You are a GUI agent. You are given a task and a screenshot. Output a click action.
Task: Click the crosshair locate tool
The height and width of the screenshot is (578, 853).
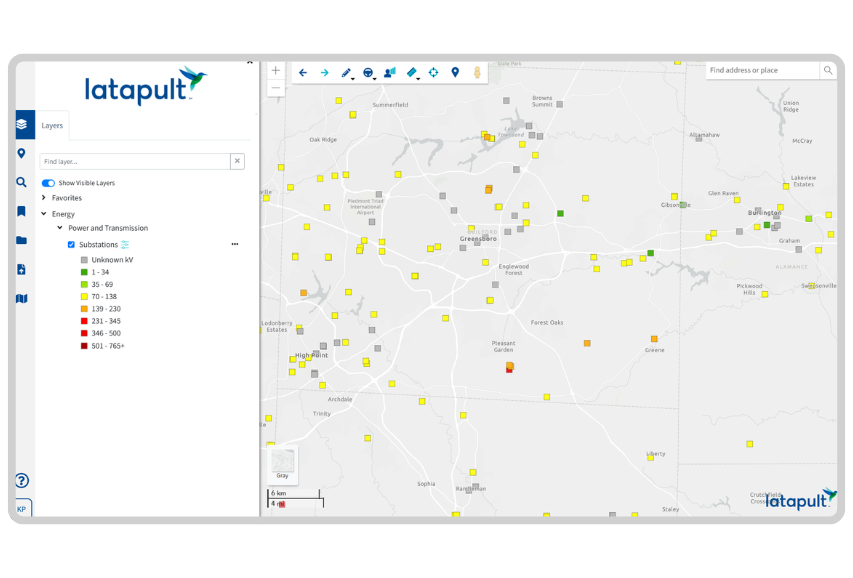point(433,72)
